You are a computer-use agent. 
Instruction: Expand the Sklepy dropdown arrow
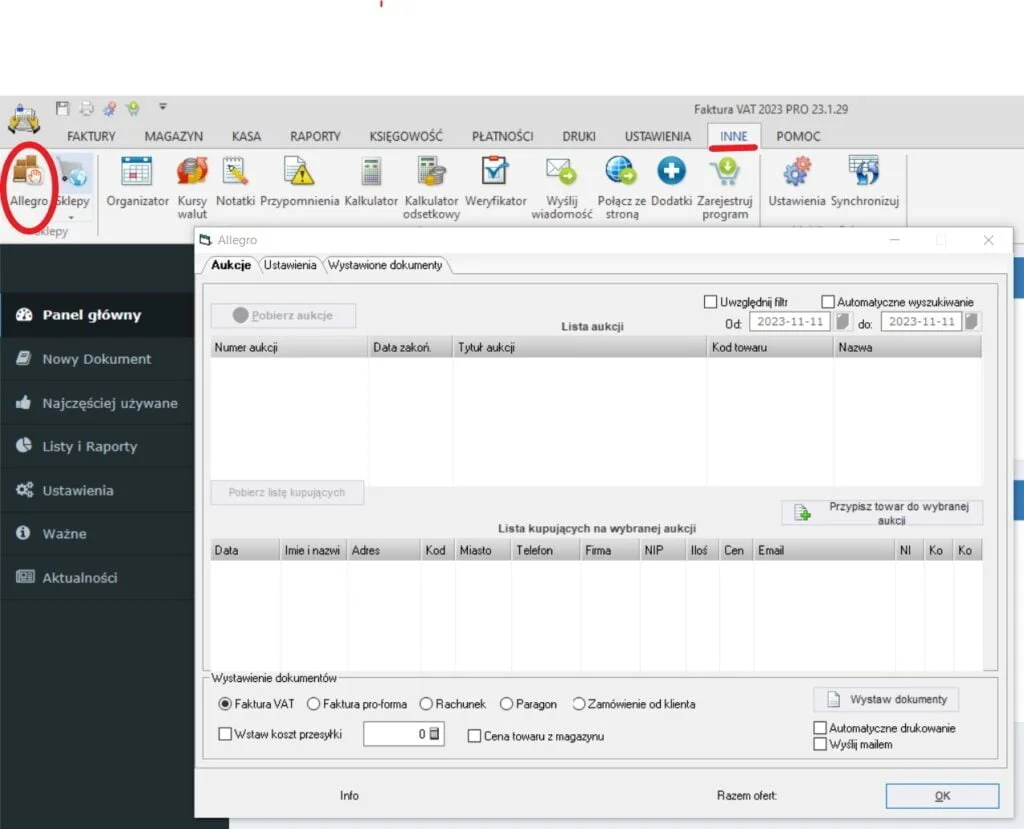pyautogui.click(x=72, y=218)
